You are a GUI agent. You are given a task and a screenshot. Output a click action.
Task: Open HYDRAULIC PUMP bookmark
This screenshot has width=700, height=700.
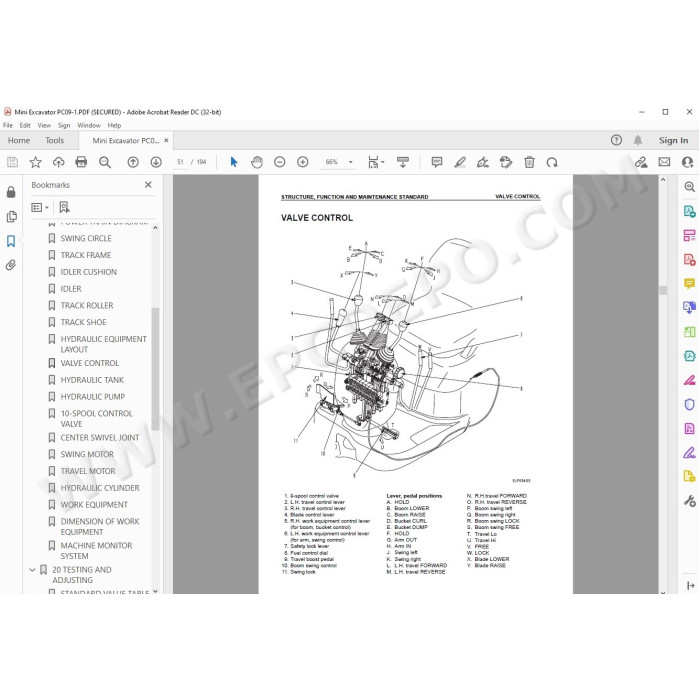click(92, 396)
